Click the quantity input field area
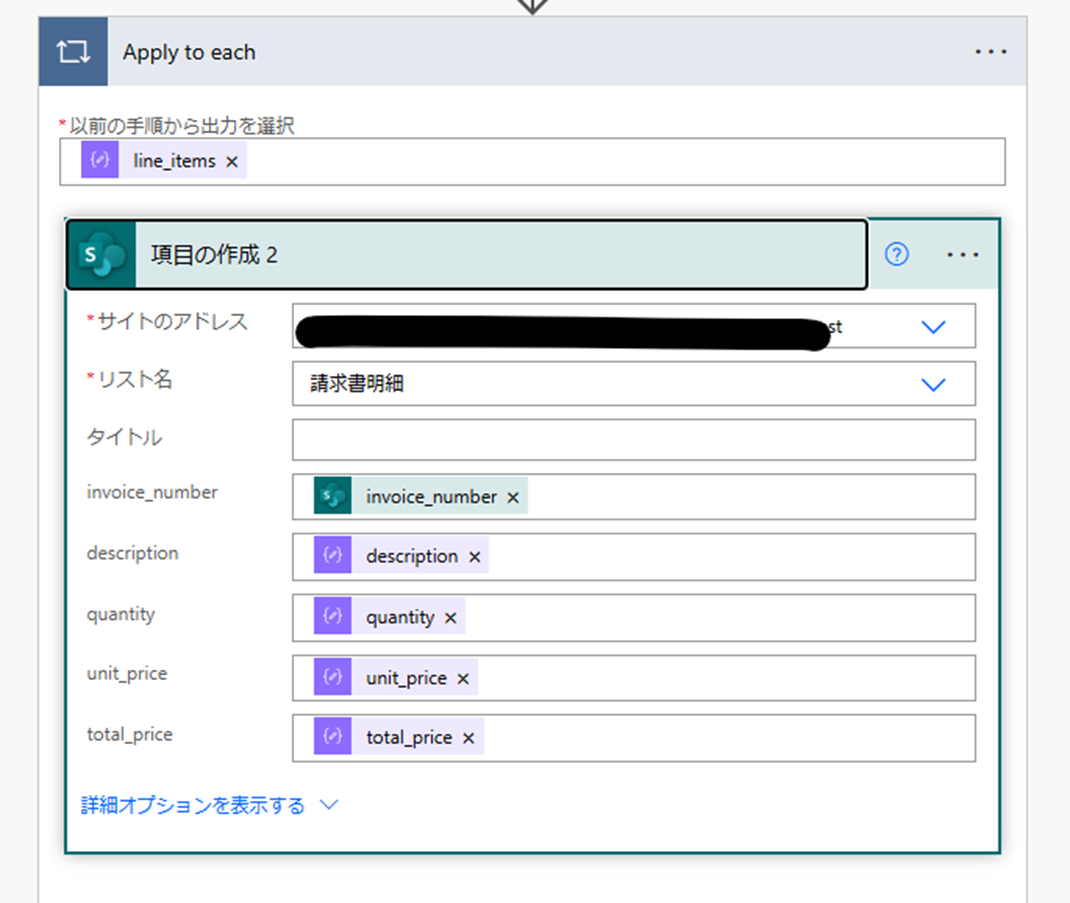1070x903 pixels. click(x=634, y=618)
